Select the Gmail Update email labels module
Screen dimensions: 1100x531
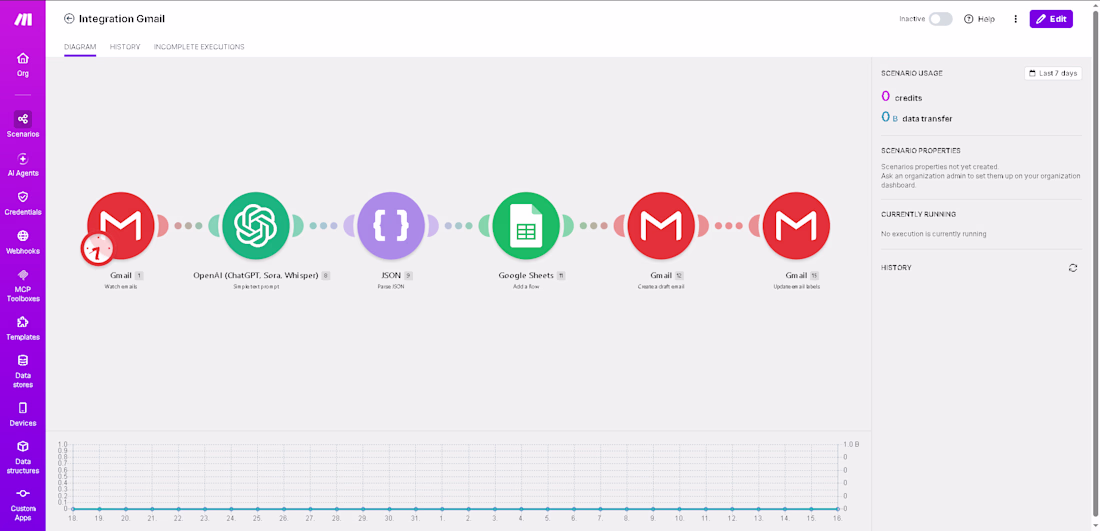tap(796, 226)
